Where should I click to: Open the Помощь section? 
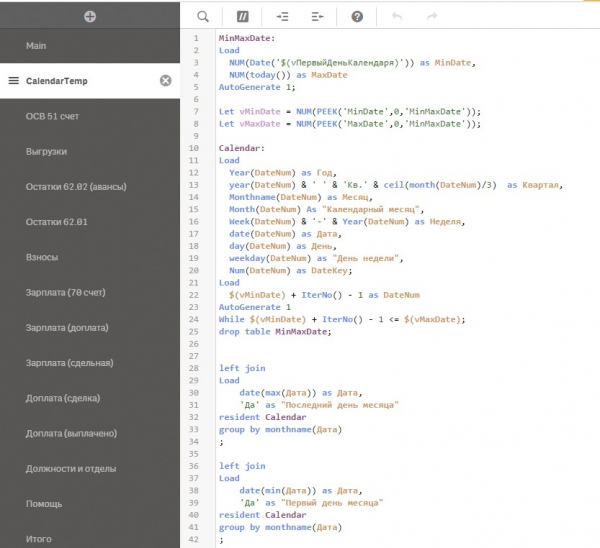[44, 503]
